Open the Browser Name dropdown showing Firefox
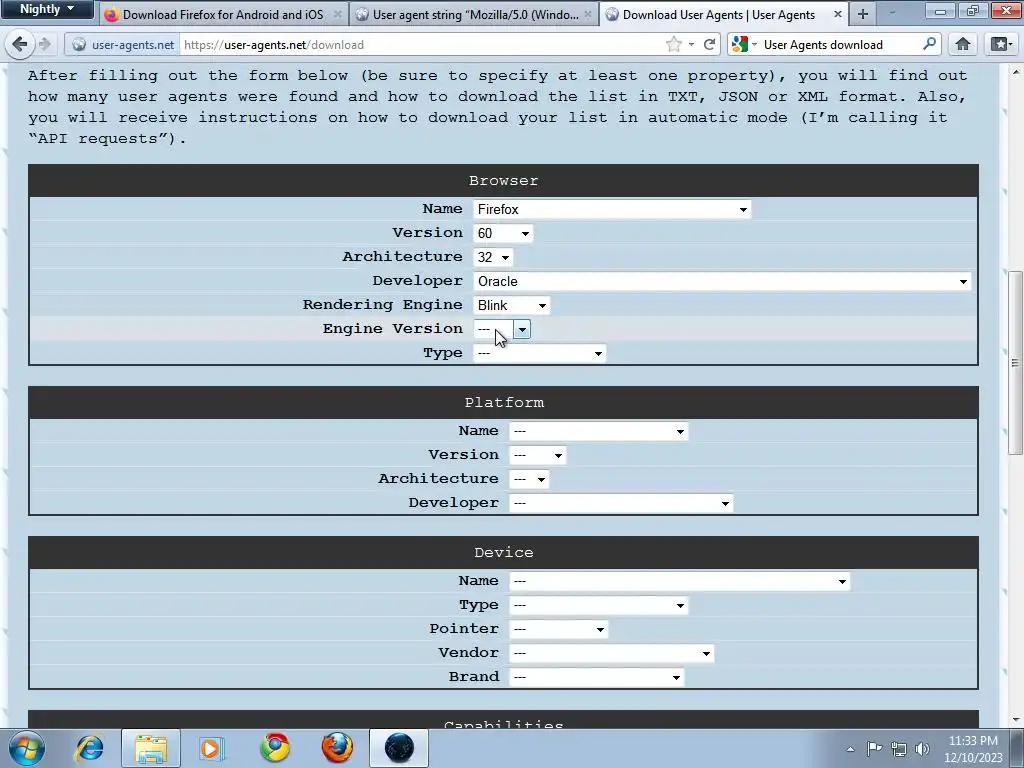 tap(612, 209)
